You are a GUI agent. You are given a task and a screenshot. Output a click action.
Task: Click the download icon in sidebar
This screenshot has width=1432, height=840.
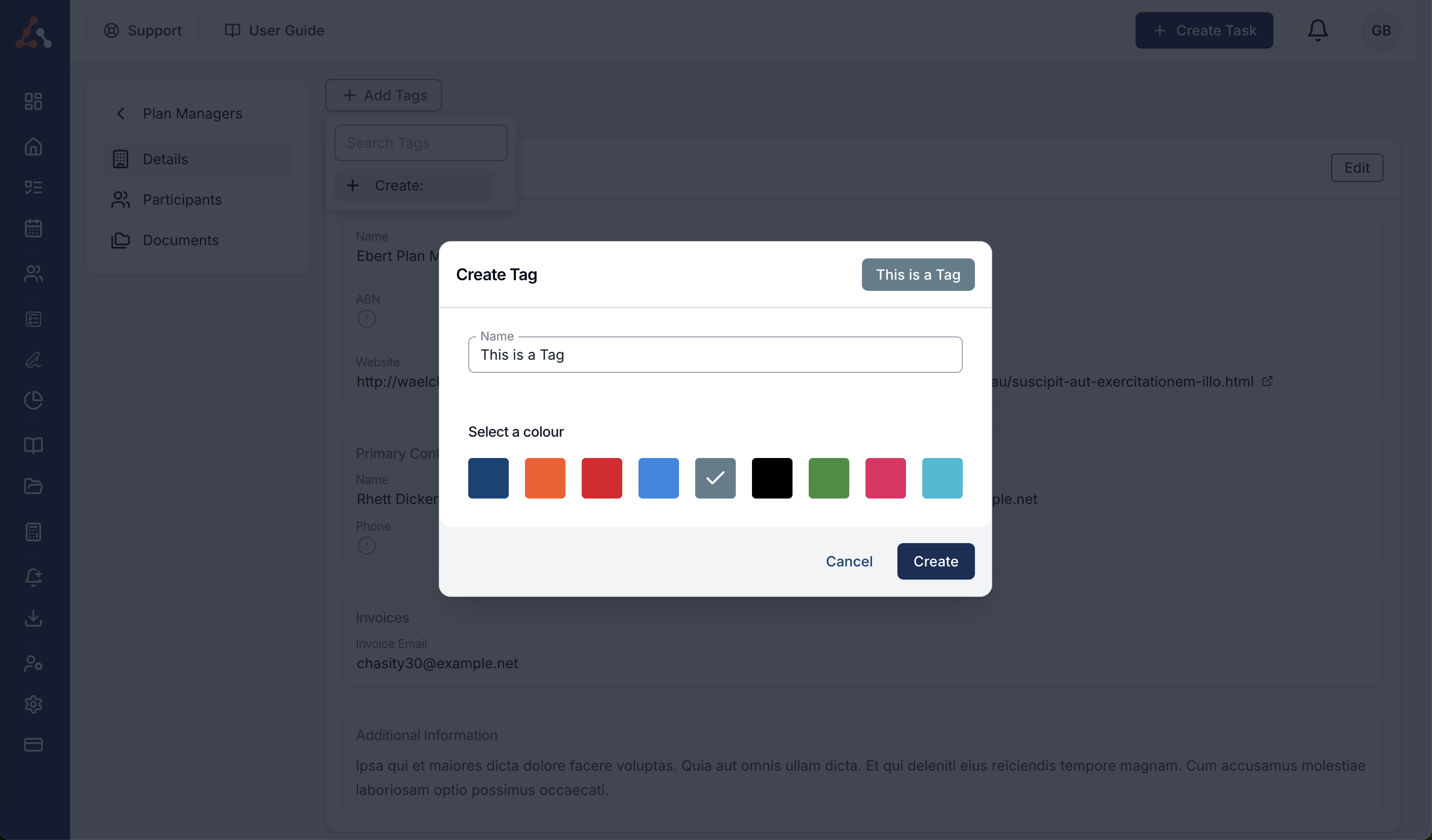click(x=33, y=618)
